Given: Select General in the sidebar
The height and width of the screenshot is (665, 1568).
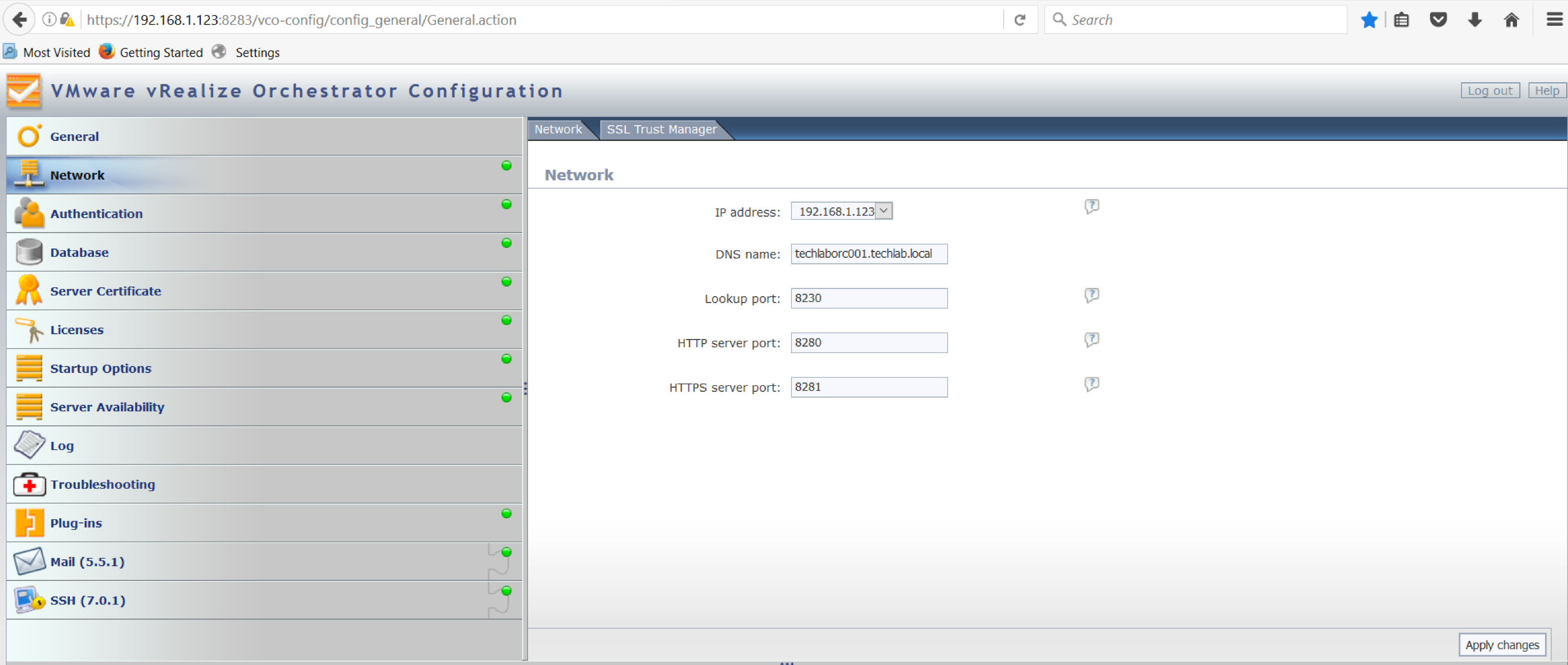Looking at the screenshot, I should [264, 136].
